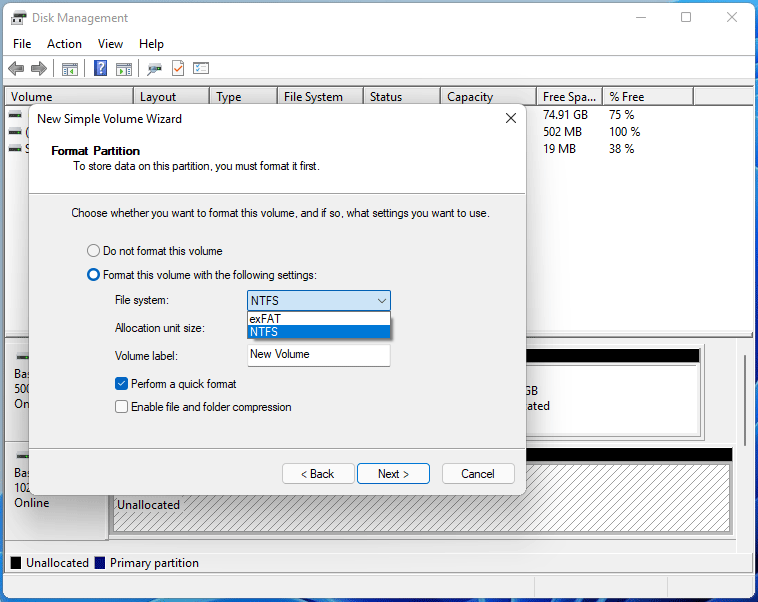The image size is (758, 602).
Task: Click the Back arrow toolbar icon
Action: coord(16,69)
